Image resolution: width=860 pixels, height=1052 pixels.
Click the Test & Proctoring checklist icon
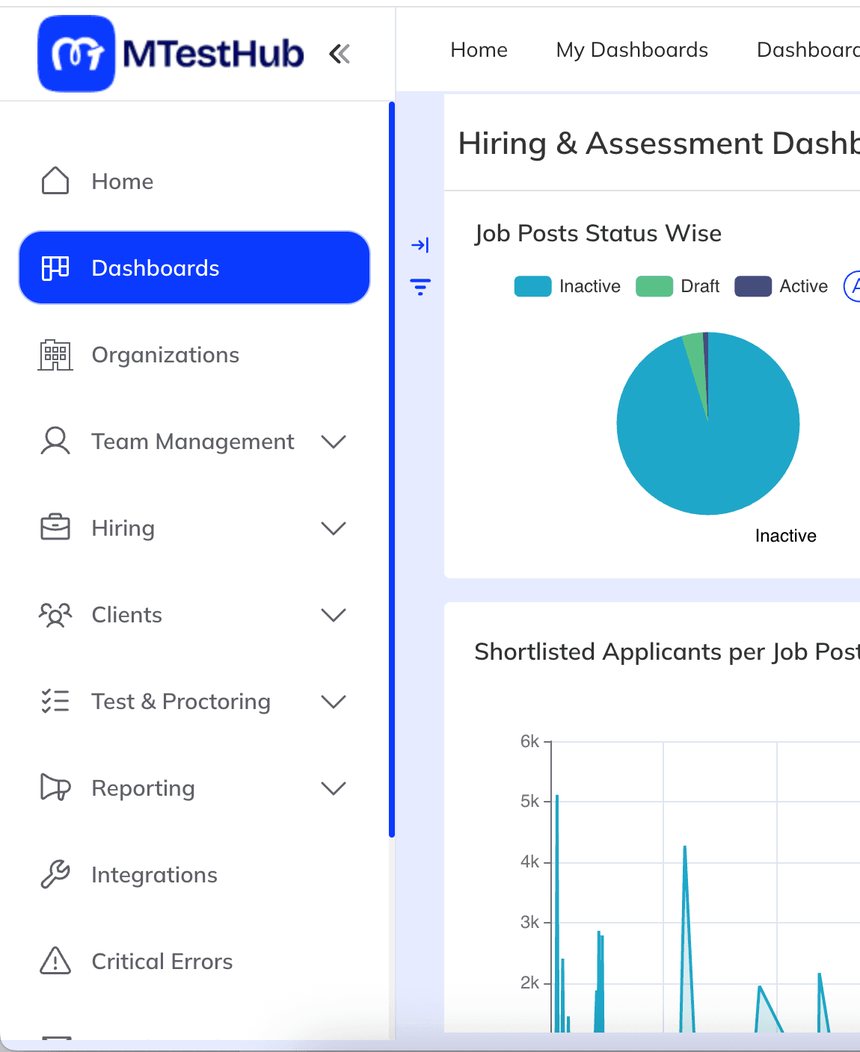coord(55,701)
